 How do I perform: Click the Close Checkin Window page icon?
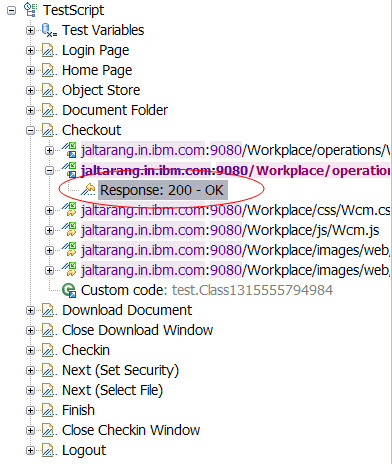click(x=49, y=430)
